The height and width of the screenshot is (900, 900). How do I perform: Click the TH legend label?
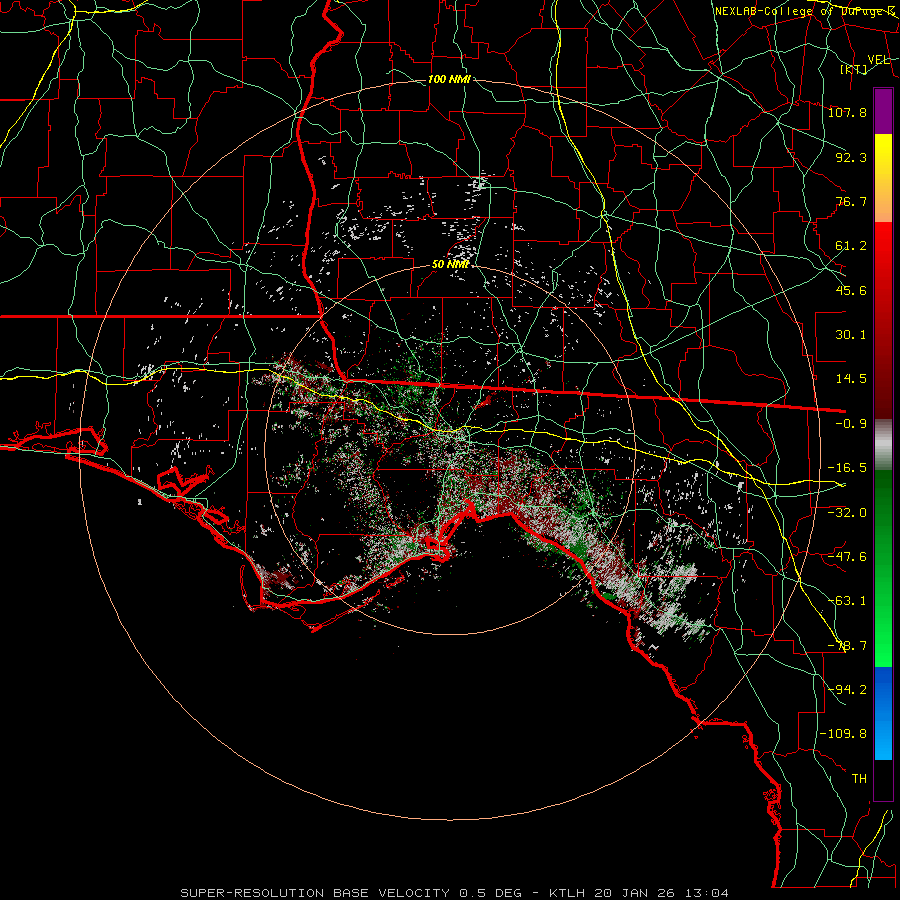tap(859, 779)
